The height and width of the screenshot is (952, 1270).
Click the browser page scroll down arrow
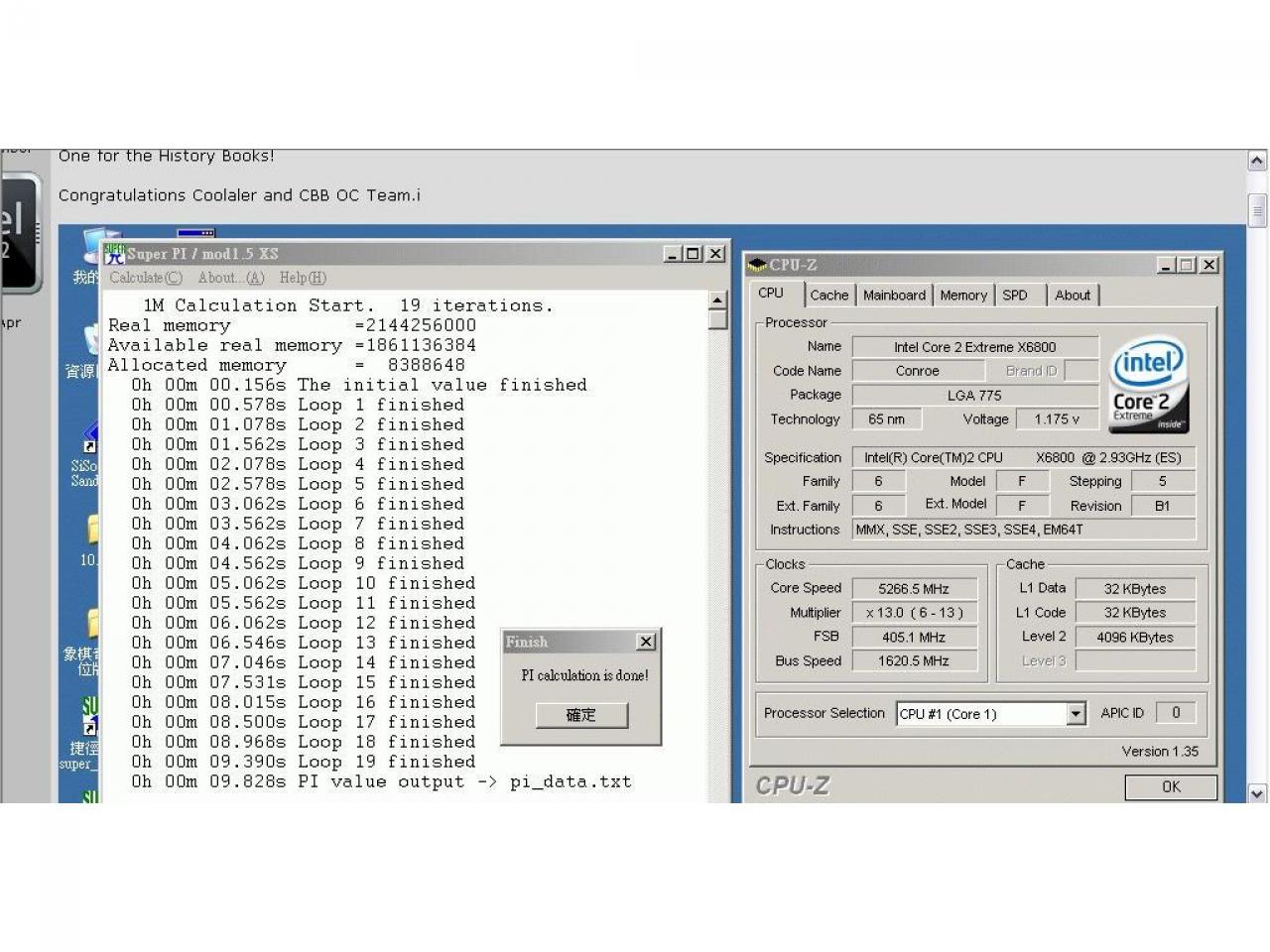click(x=1257, y=793)
